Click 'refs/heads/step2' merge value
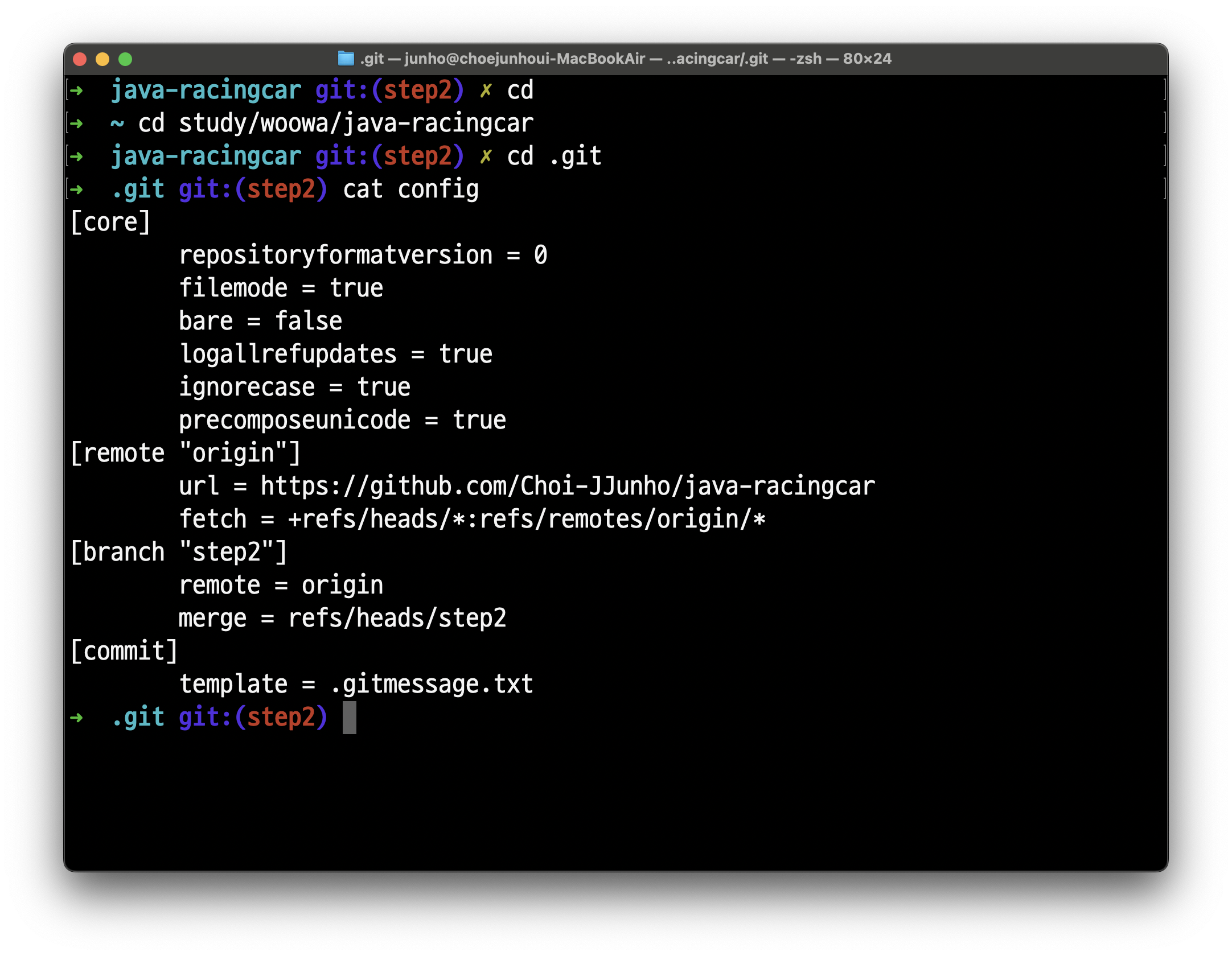Viewport: 1232px width, 956px height. [397, 619]
